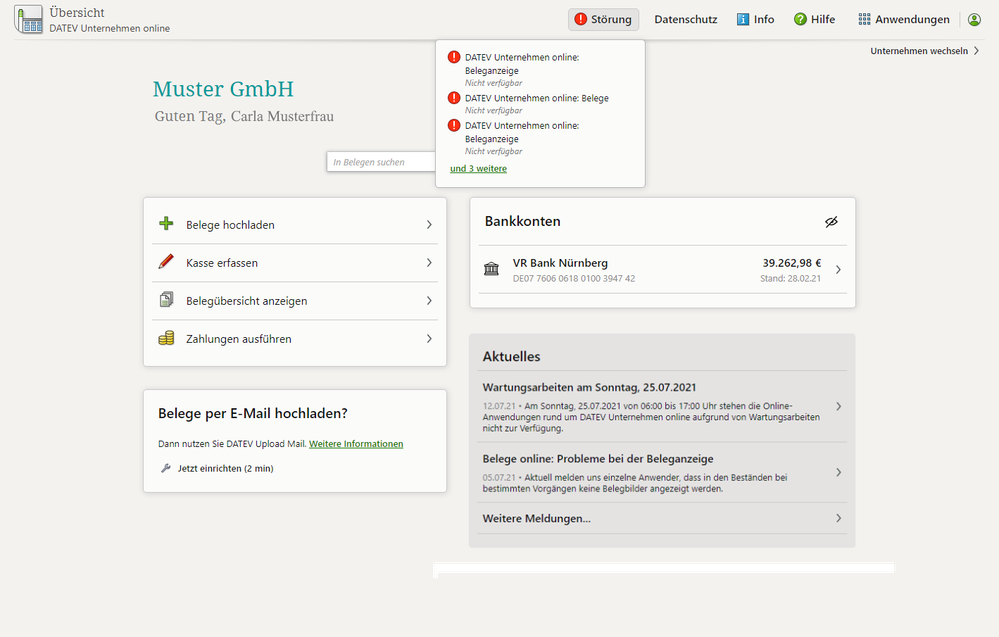The width and height of the screenshot is (999, 637).
Task: Expand the 'Probleme bei der Beleganzeige' chevron
Action: point(838,473)
